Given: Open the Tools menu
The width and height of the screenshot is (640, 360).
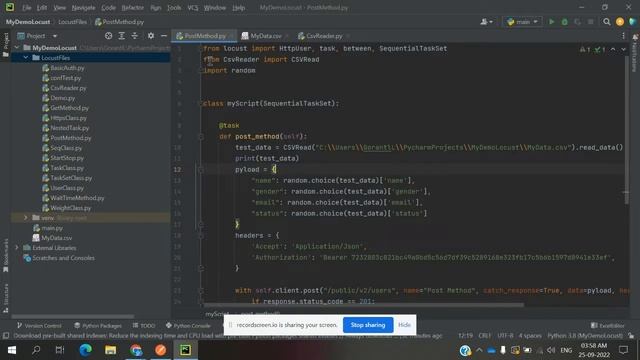Looking at the screenshot, I should (174, 8).
